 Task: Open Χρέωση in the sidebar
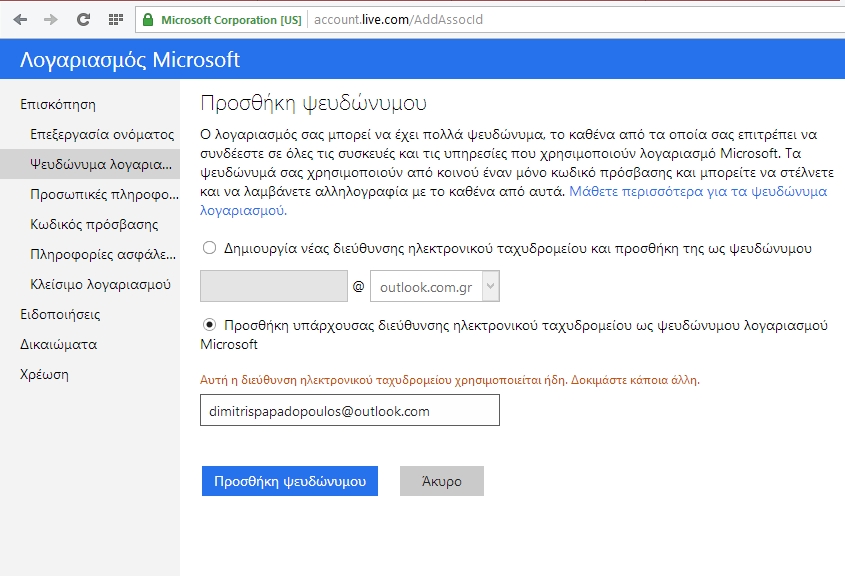(x=44, y=374)
